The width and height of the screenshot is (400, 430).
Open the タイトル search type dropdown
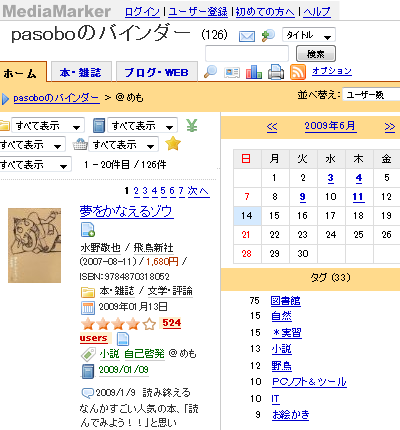308,35
